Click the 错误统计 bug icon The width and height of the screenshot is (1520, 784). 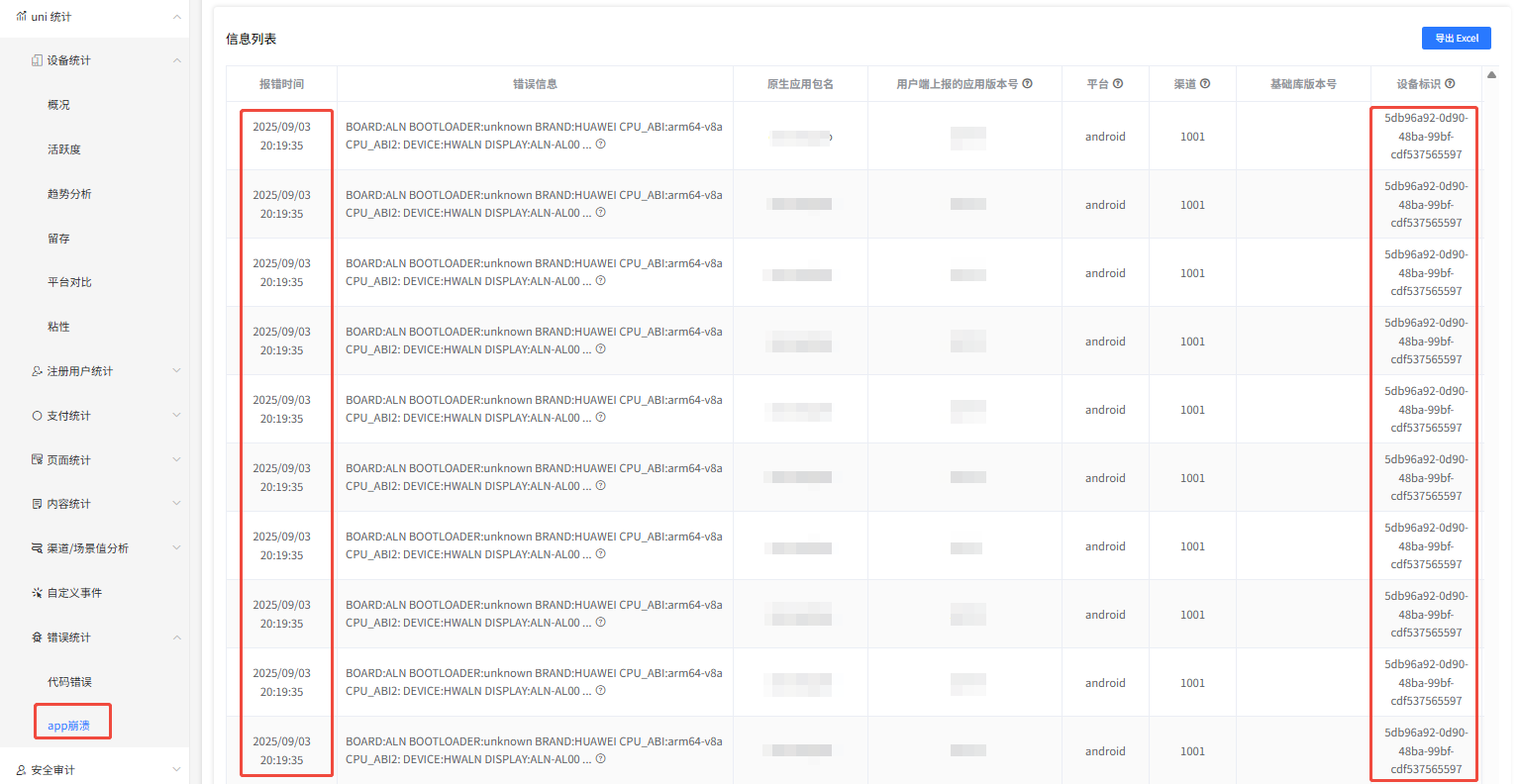point(38,637)
